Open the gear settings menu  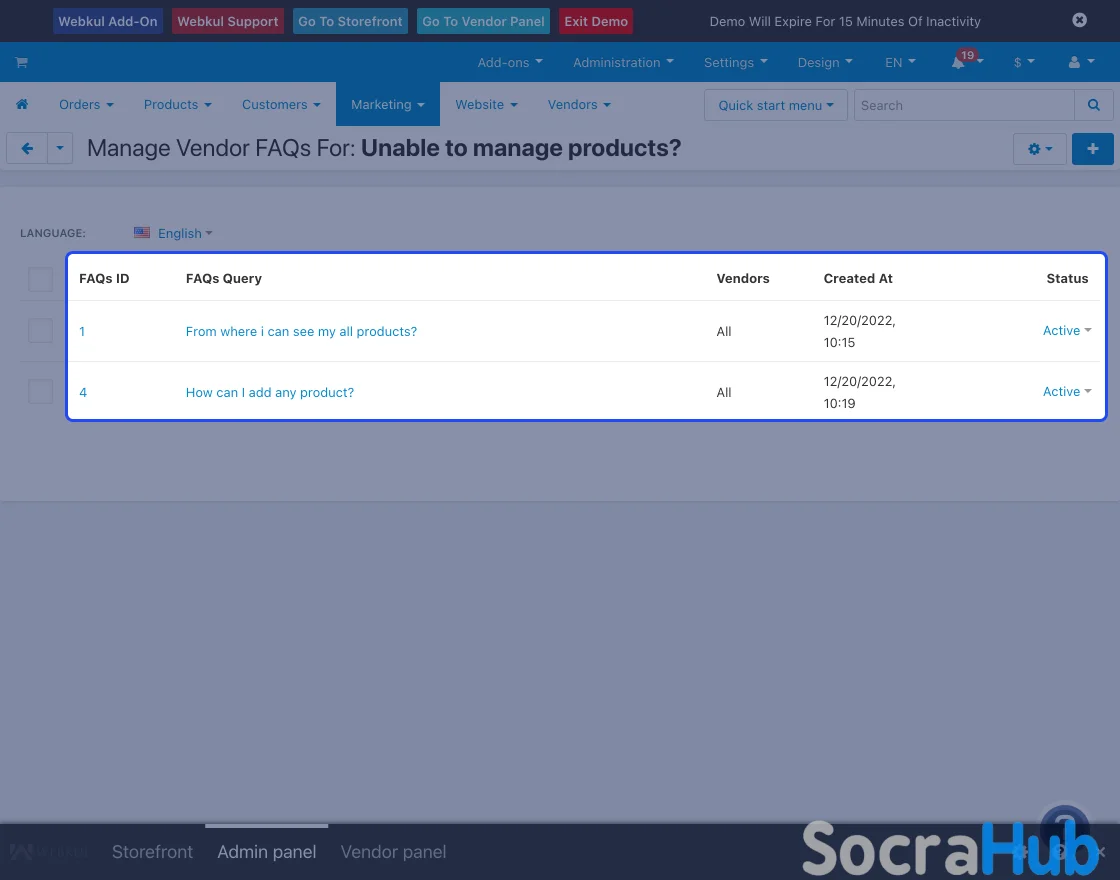pos(1039,149)
